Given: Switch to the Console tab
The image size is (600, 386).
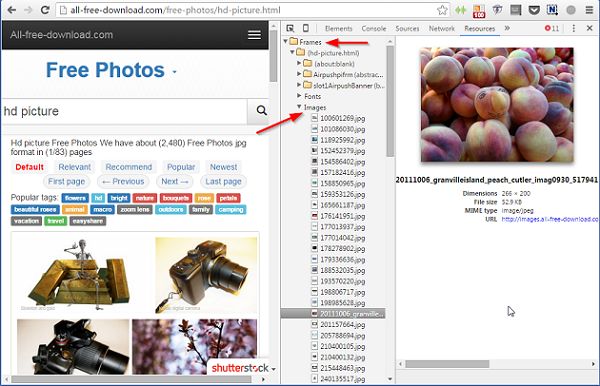Looking at the screenshot, I should [x=374, y=28].
